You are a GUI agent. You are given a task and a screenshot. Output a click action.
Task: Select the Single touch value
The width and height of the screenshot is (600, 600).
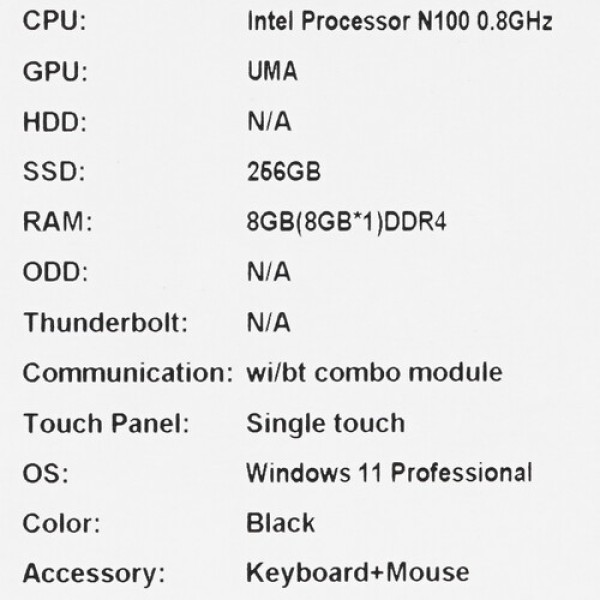coord(325,423)
